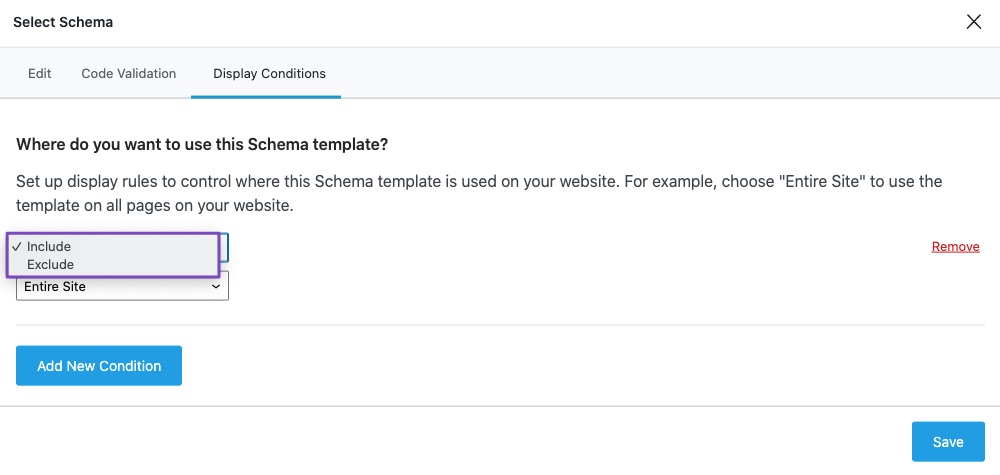Open the Entire Site dropdown
Screen dimensions: 1000x475
pos(122,287)
